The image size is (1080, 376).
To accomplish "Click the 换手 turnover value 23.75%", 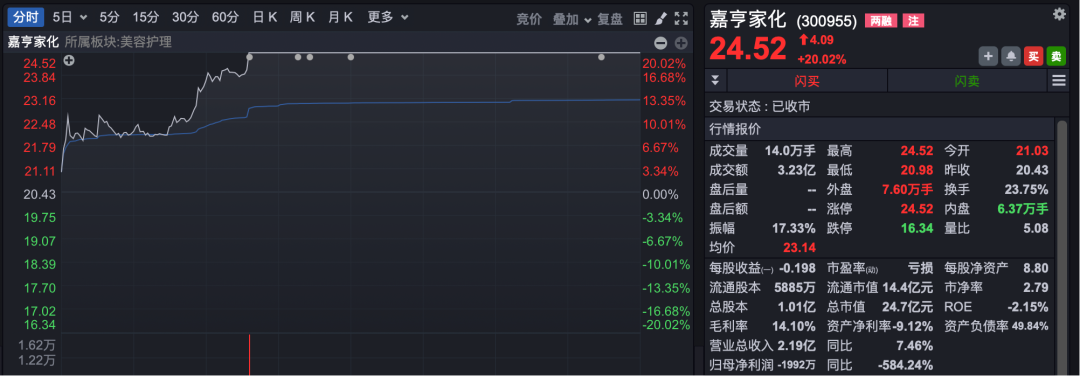I will click(x=1026, y=189).
